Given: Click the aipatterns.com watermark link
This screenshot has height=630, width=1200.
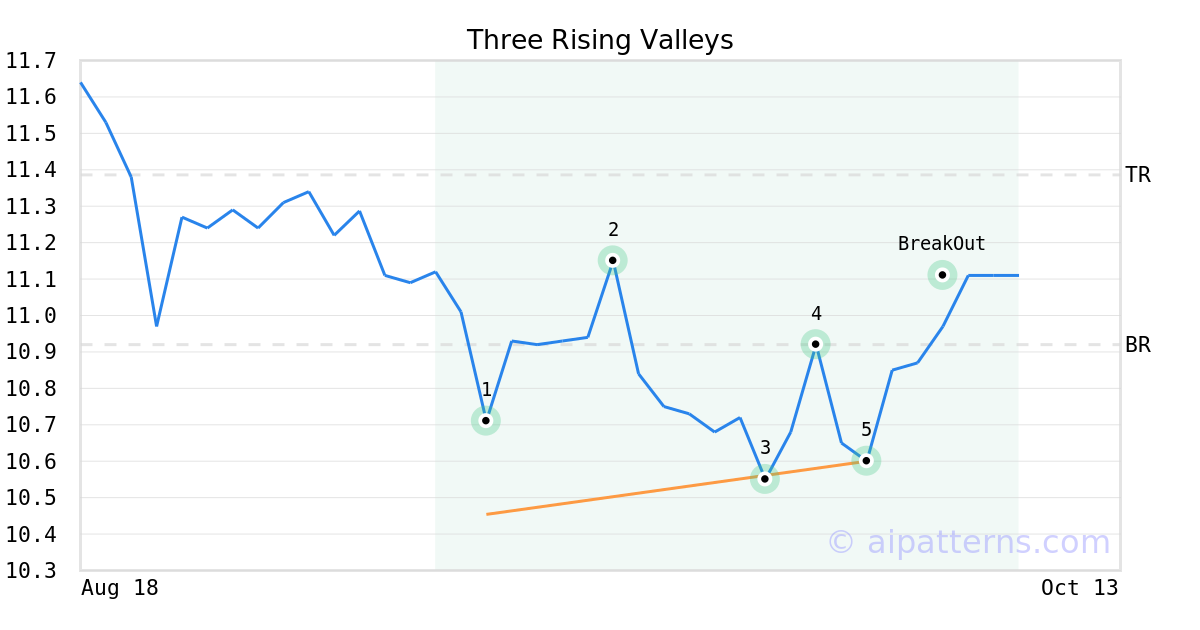Looking at the screenshot, I should 968,542.
